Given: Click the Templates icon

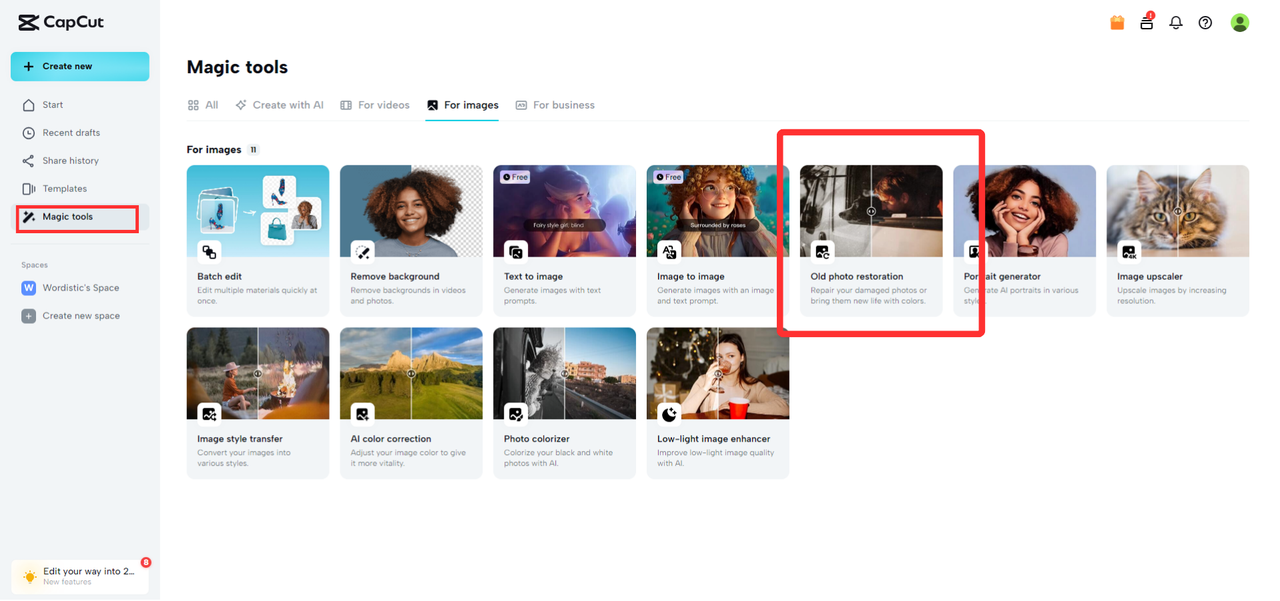Looking at the screenshot, I should tap(29, 189).
